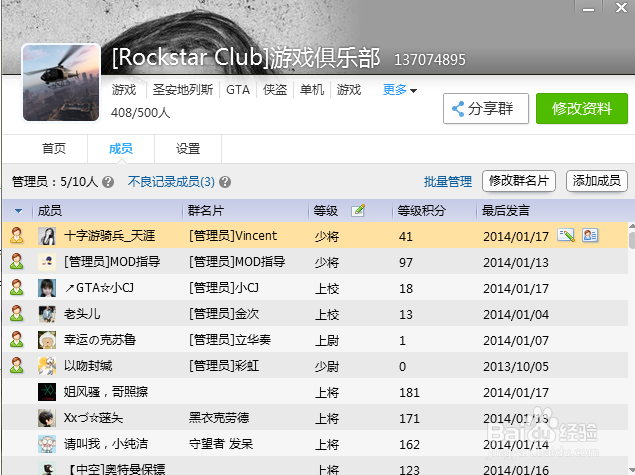Open the 设置 tab
The width and height of the screenshot is (635, 475).
click(x=188, y=149)
